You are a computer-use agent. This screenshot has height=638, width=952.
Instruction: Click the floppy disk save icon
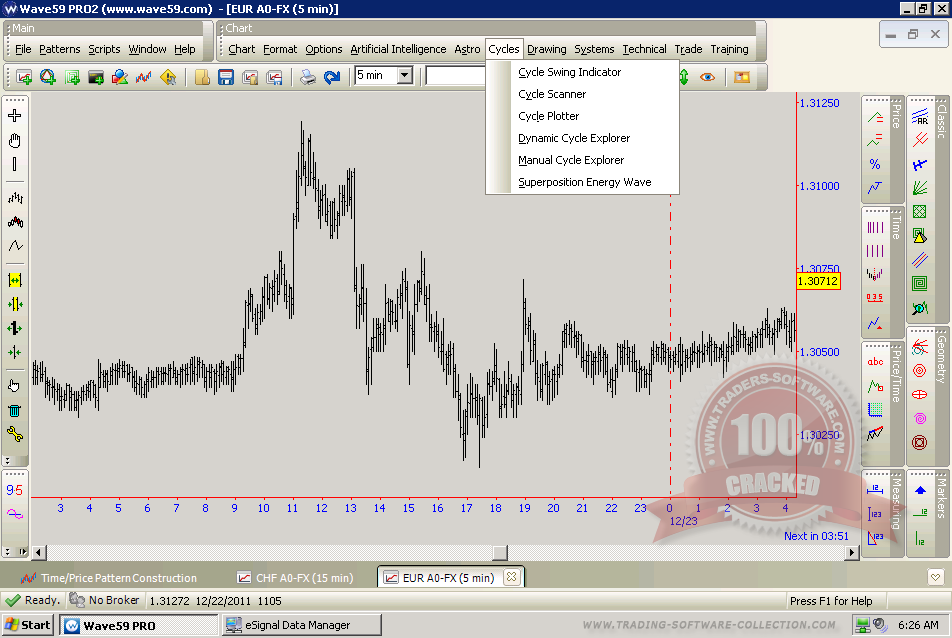click(225, 76)
